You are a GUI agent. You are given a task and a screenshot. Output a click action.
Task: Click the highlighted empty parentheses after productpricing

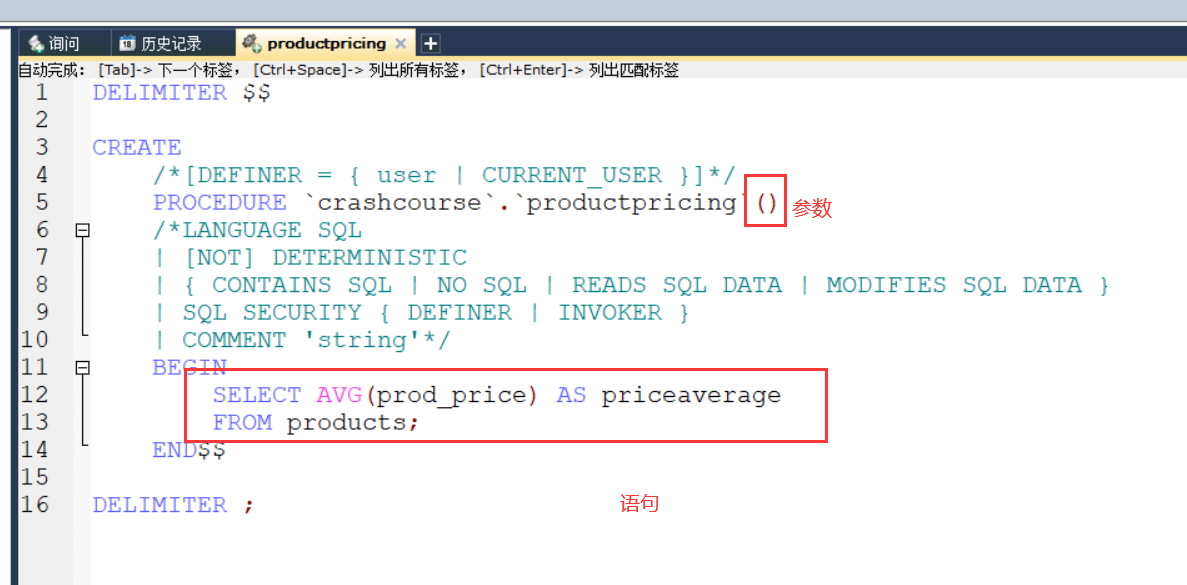765,201
